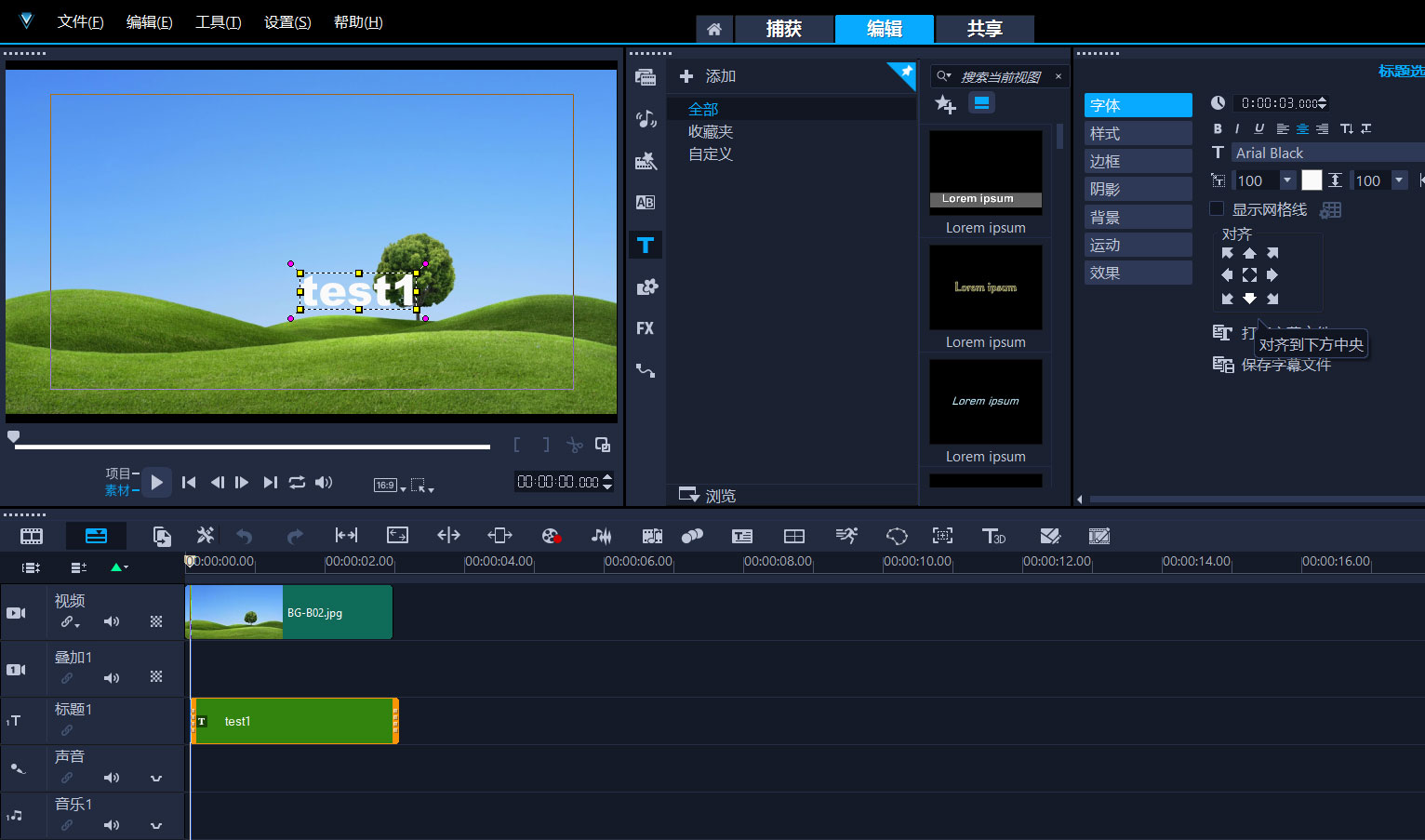Open the Sound library icon
Viewport: 1425px width, 840px height.
[x=645, y=119]
